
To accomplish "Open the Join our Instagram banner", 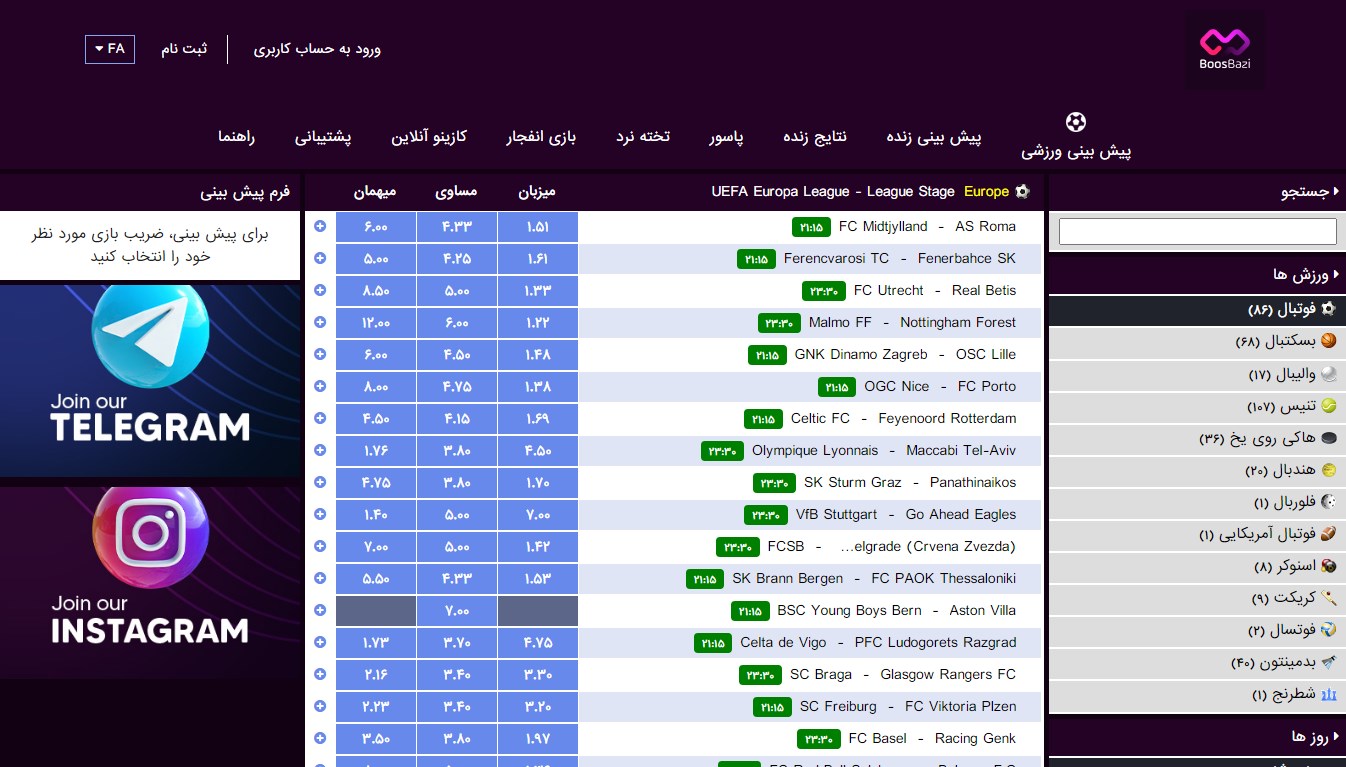I will click(x=150, y=583).
